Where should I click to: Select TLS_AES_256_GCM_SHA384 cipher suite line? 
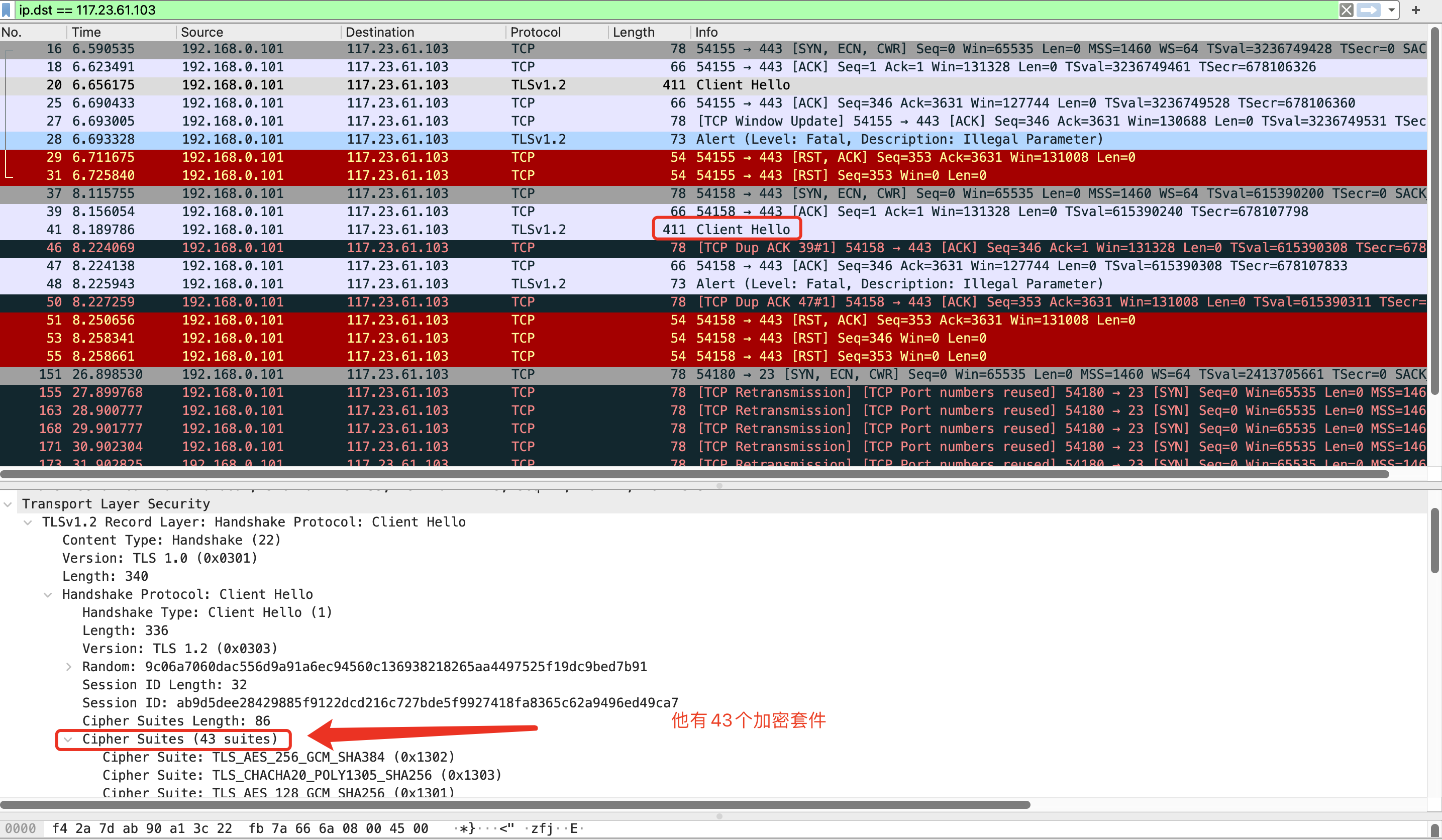coord(278,757)
